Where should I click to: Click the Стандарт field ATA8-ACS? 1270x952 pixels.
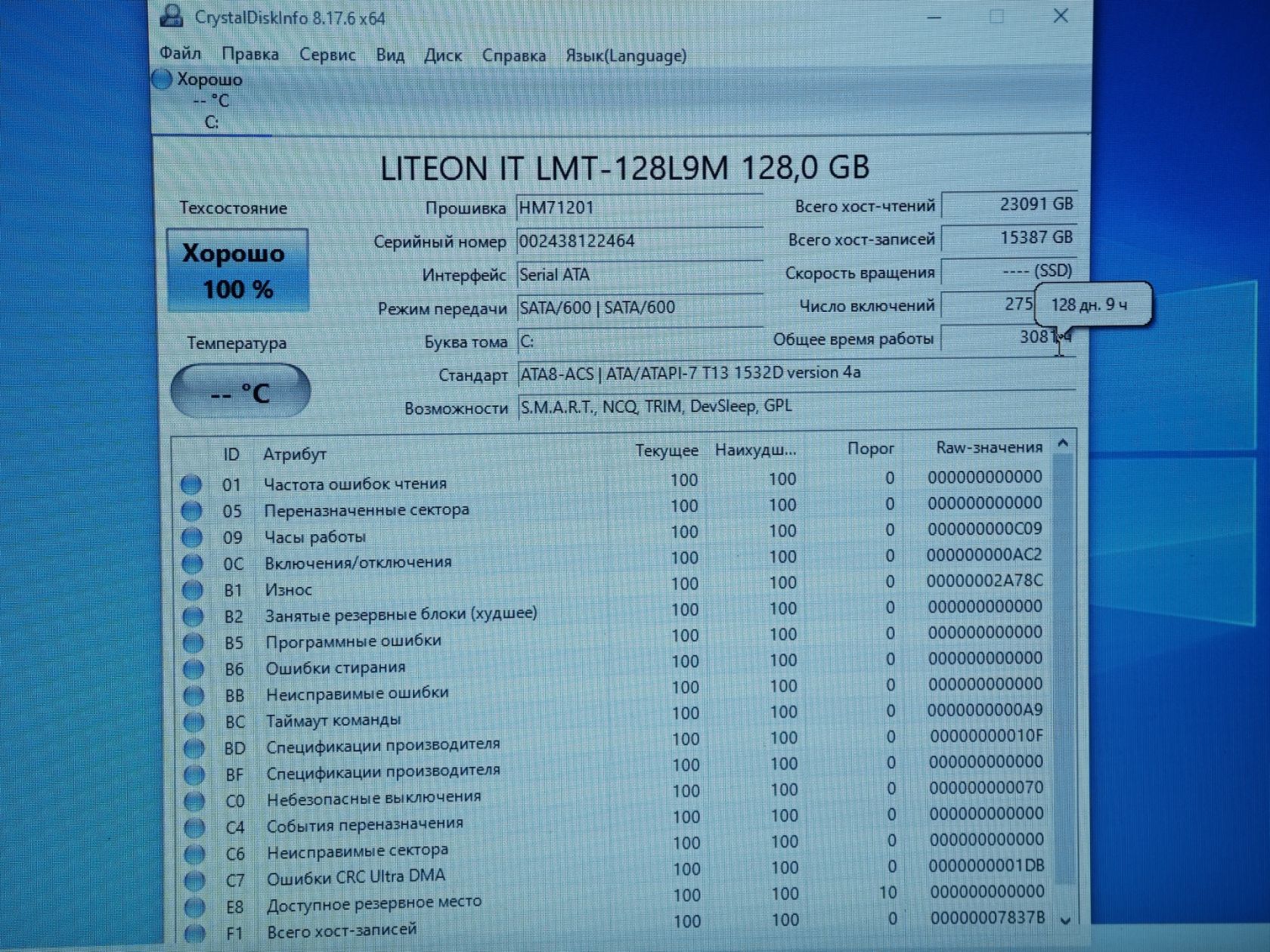(x=797, y=373)
